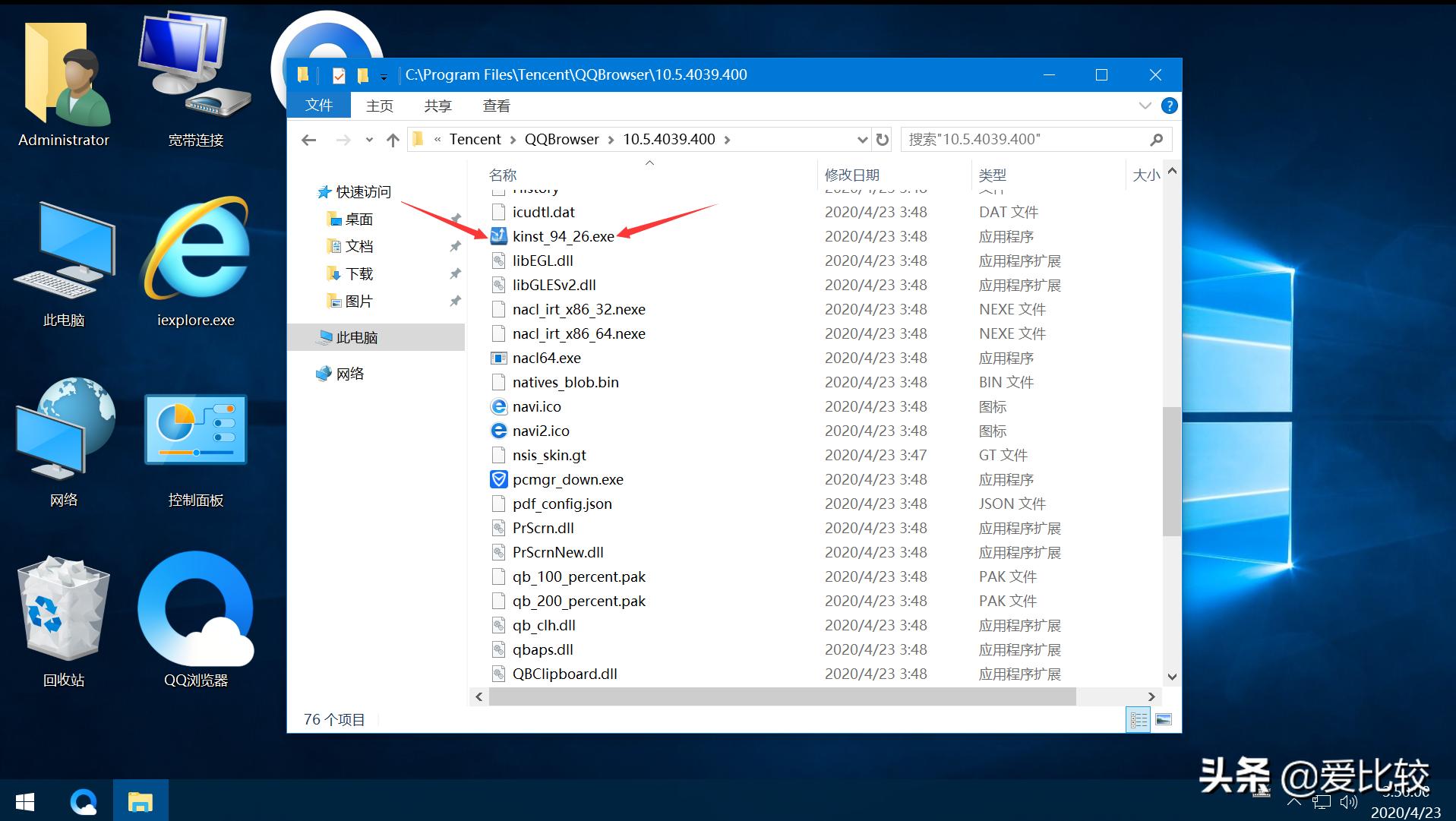
Task: Click the Properties quick access toolbar icon
Action: click(x=339, y=75)
